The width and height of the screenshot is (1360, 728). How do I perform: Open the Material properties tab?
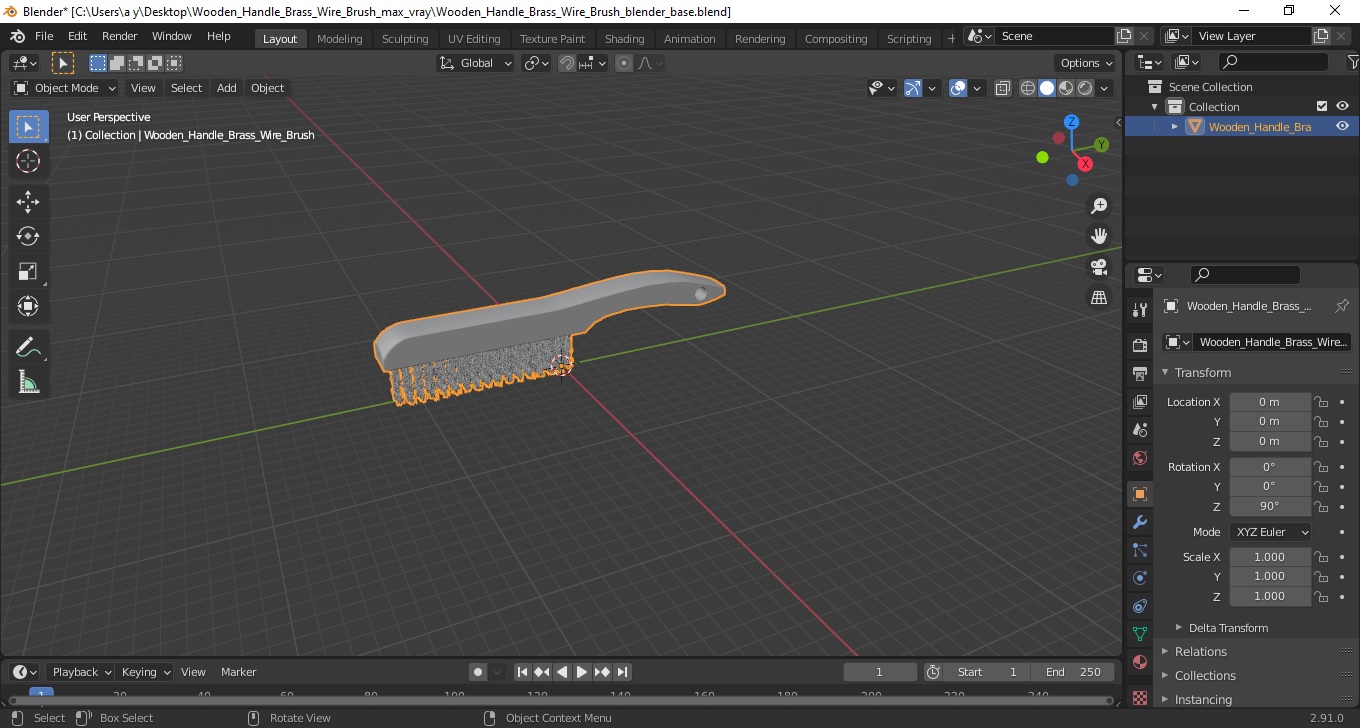[1140, 662]
